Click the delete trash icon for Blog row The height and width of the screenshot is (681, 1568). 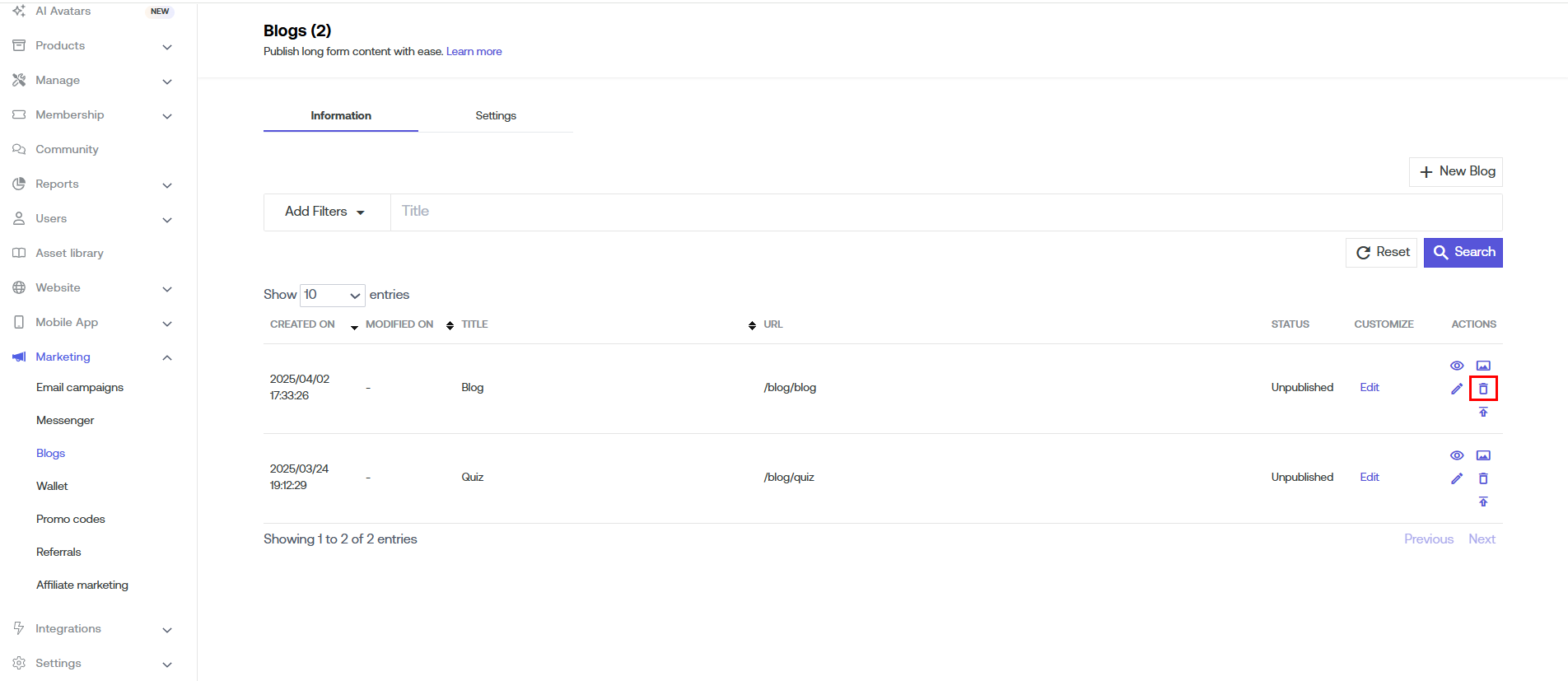tap(1482, 389)
